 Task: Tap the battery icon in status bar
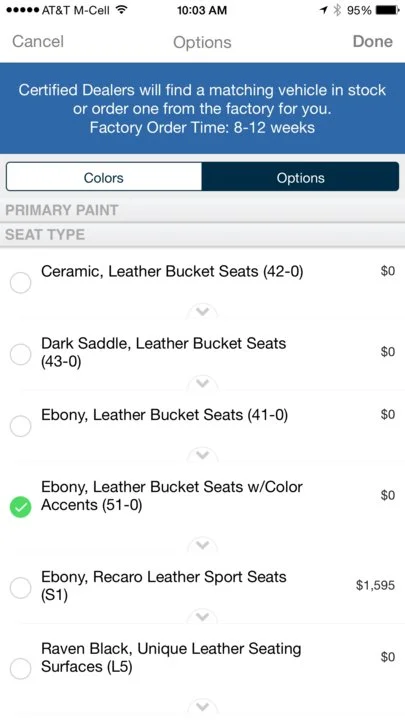387,10
